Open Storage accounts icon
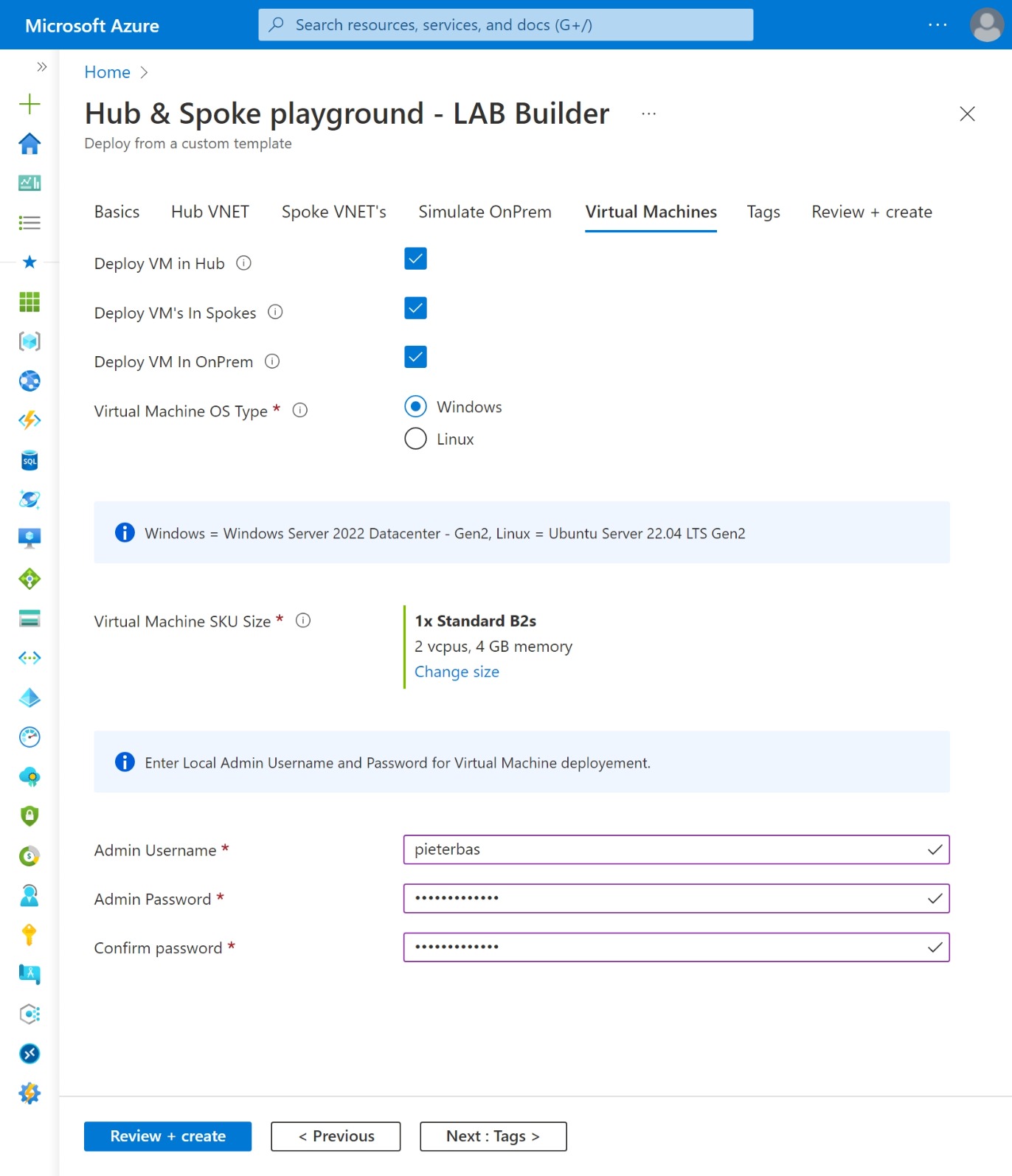Image resolution: width=1012 pixels, height=1176 pixels. [x=30, y=618]
